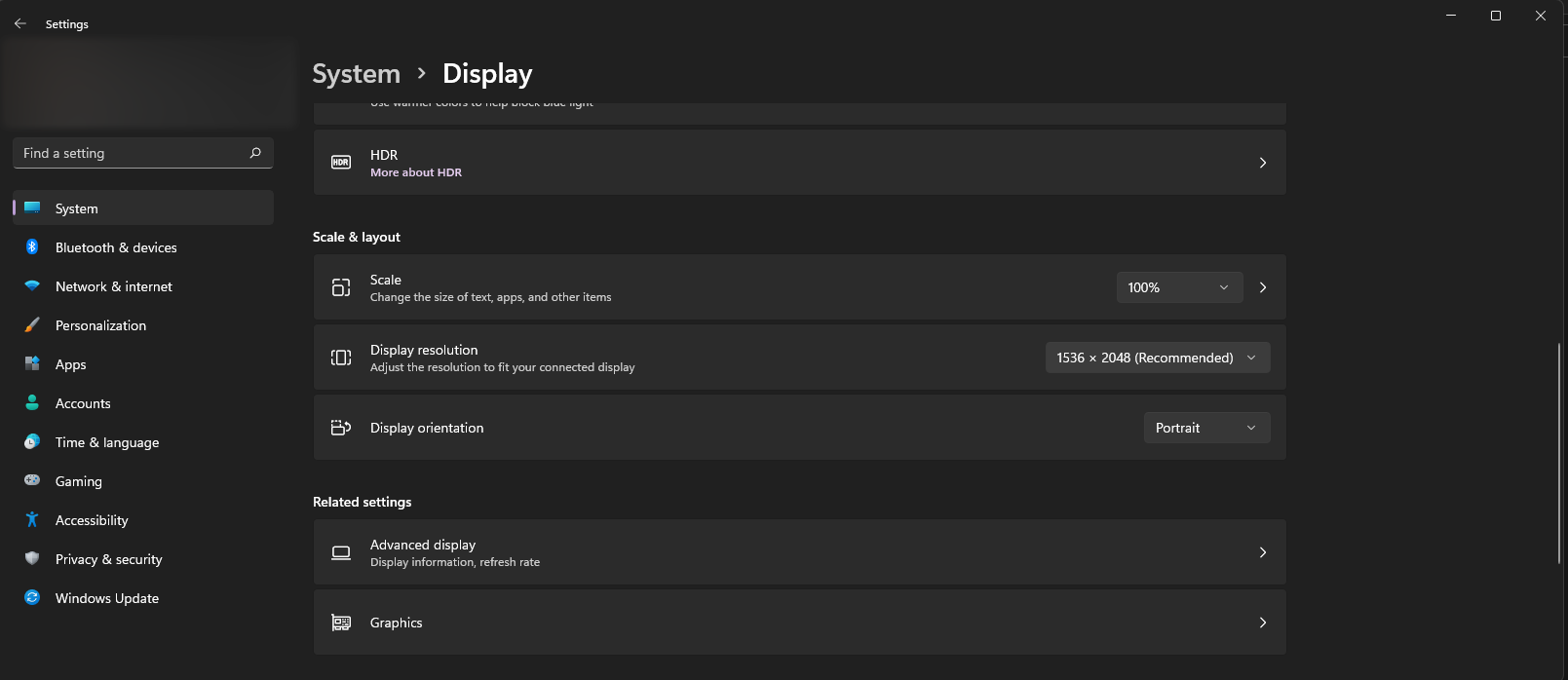
Task: Open Advanced display settings
Action: coord(799,552)
